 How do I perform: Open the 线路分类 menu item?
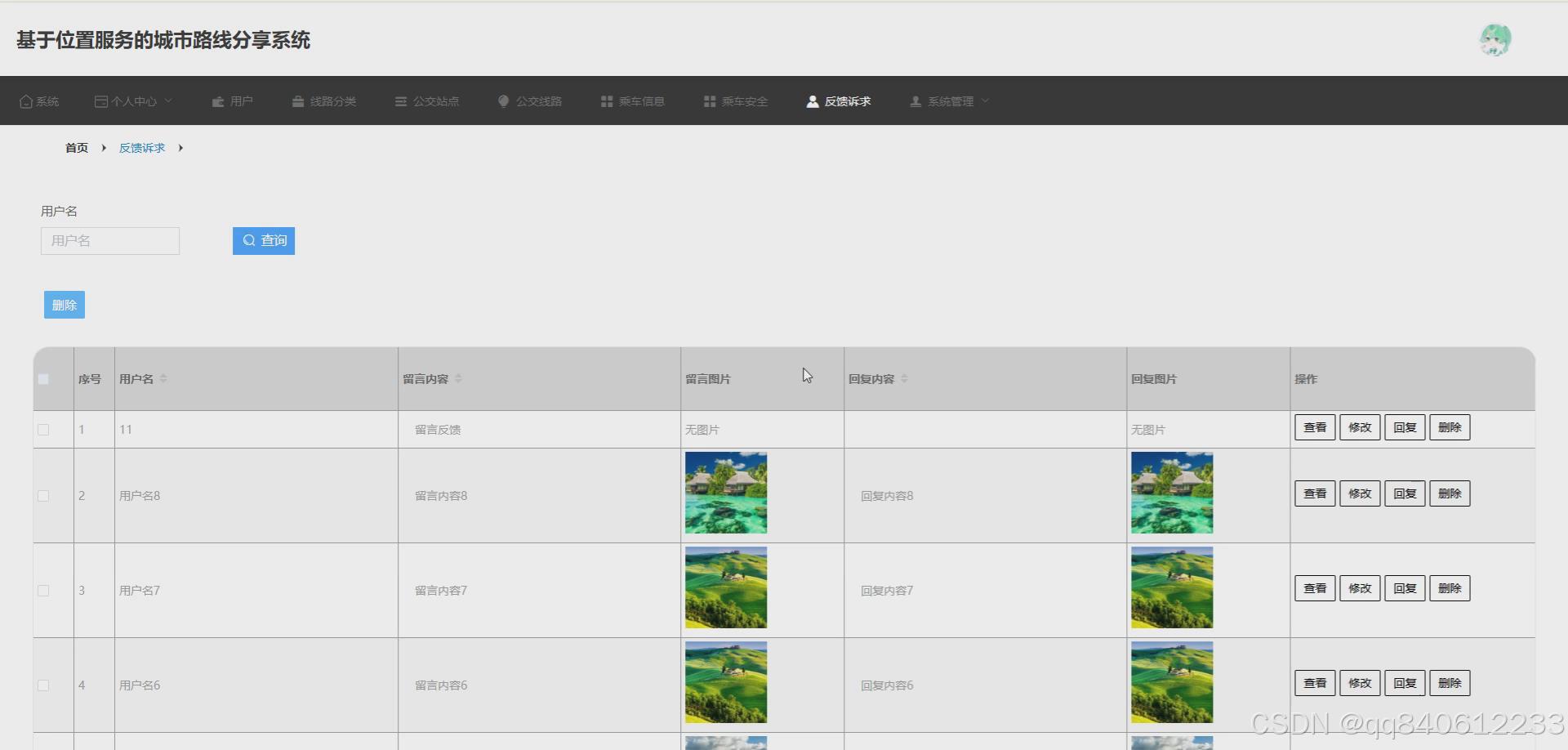pyautogui.click(x=324, y=101)
